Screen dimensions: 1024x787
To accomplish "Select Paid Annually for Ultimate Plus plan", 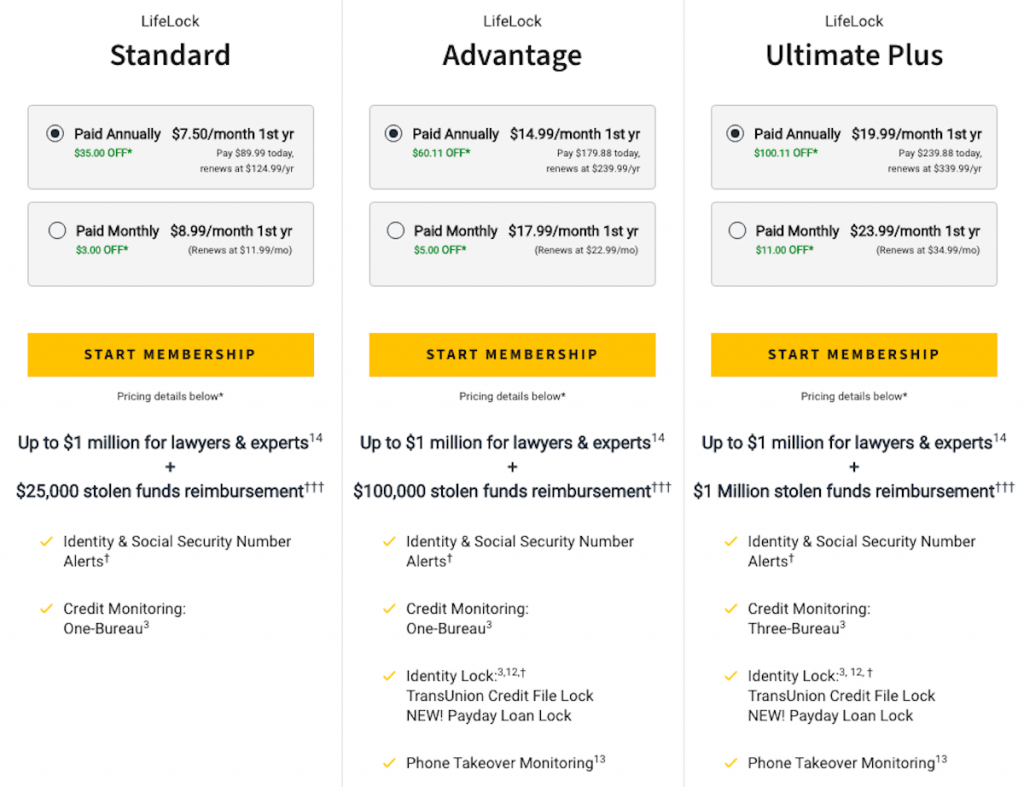I will (x=735, y=134).
